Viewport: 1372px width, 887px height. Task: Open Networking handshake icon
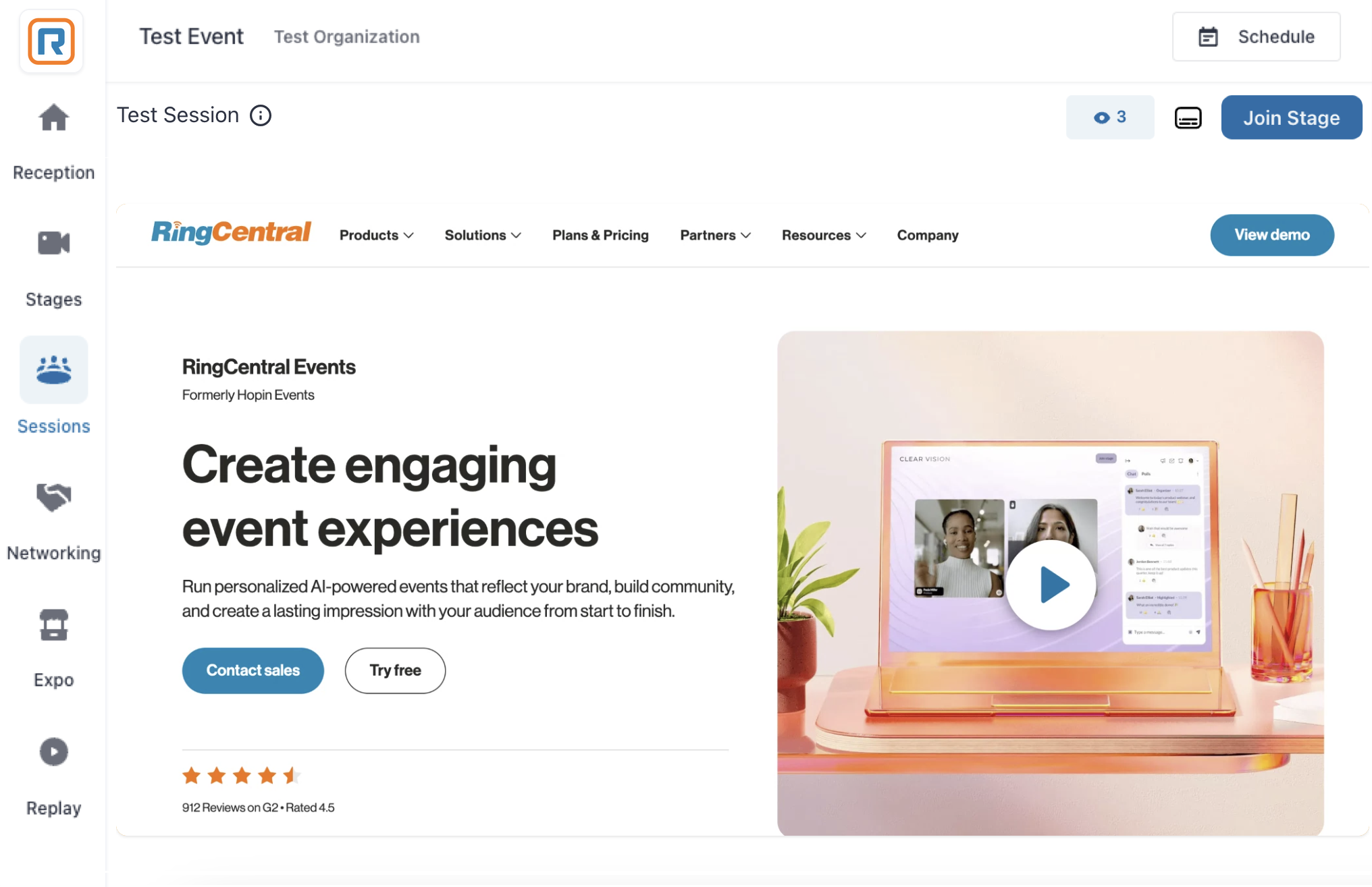point(53,498)
